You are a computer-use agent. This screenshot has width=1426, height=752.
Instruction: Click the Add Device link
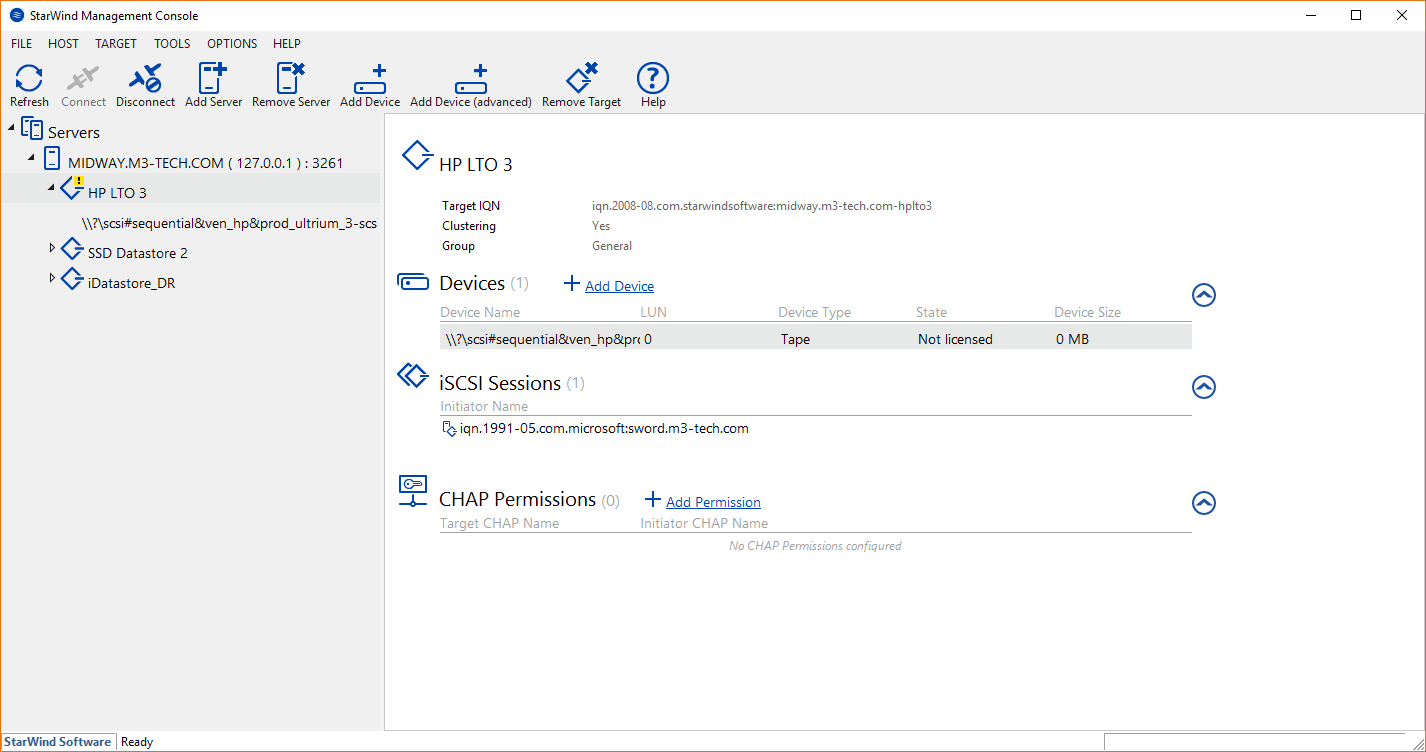tap(620, 286)
